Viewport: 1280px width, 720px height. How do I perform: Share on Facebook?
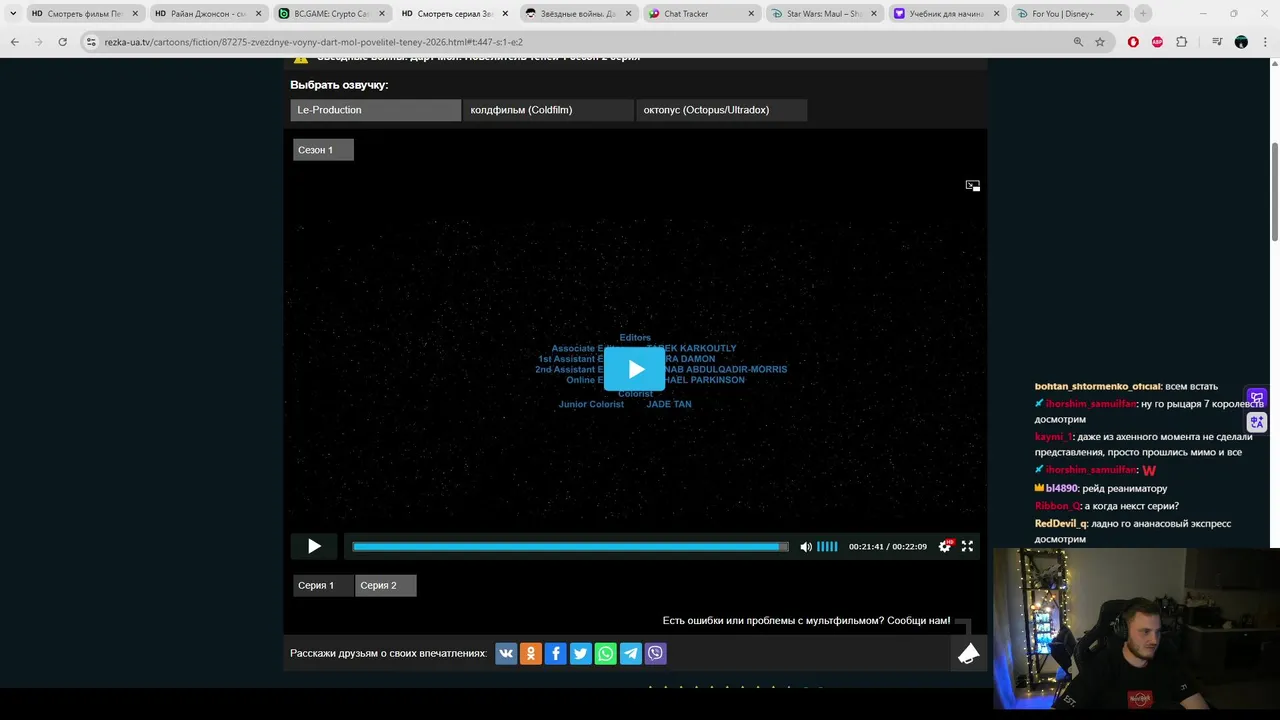tap(556, 653)
